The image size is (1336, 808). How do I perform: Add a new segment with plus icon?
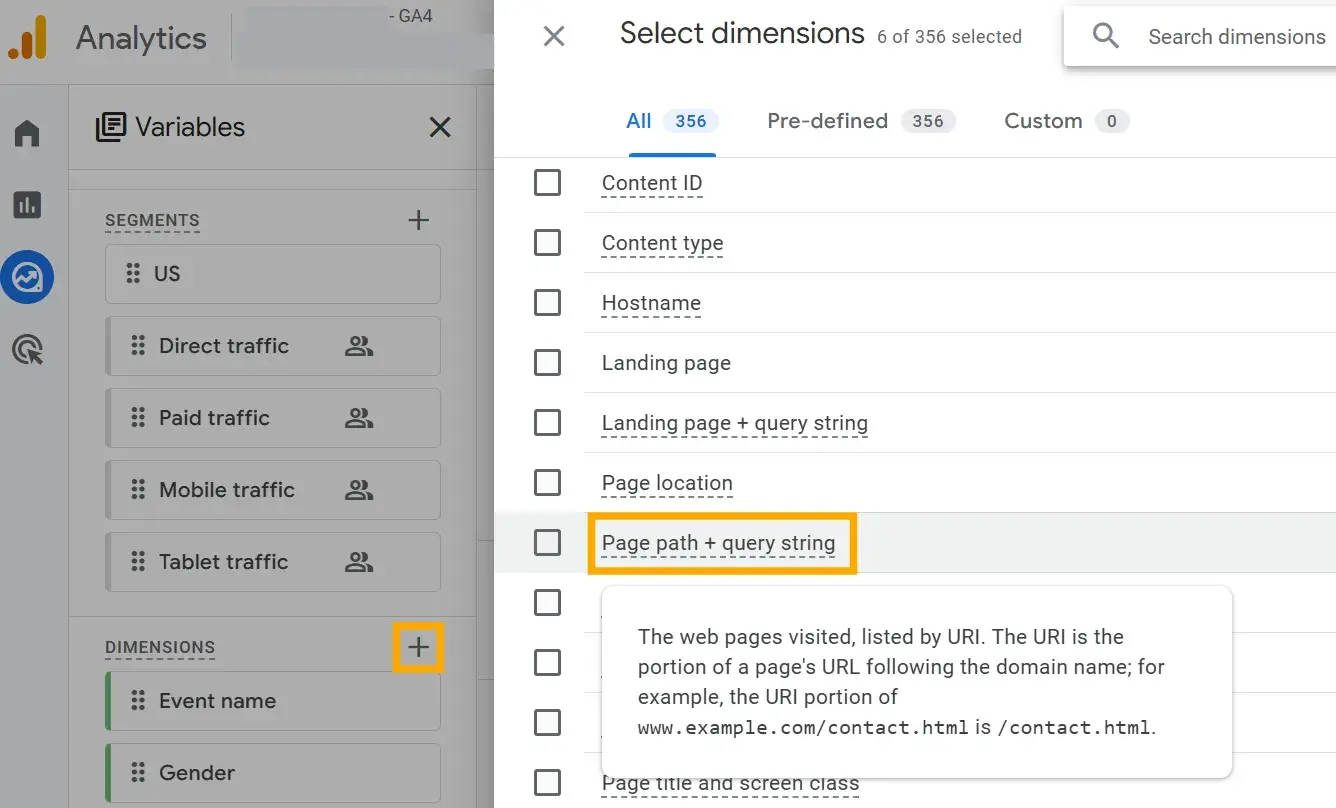click(x=418, y=220)
